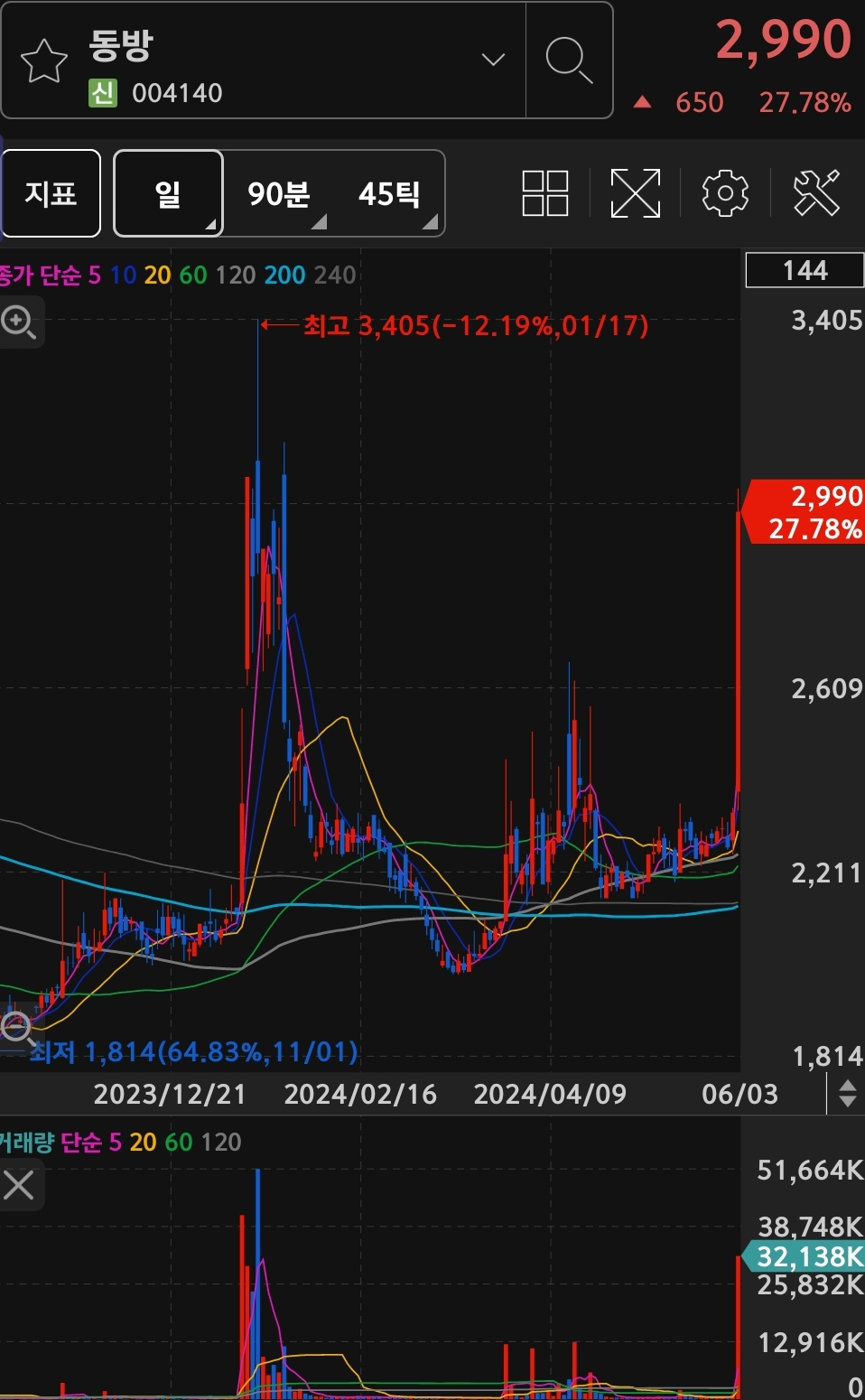Select the 일 daily period tab
This screenshot has width=865, height=1400.
coord(168,193)
